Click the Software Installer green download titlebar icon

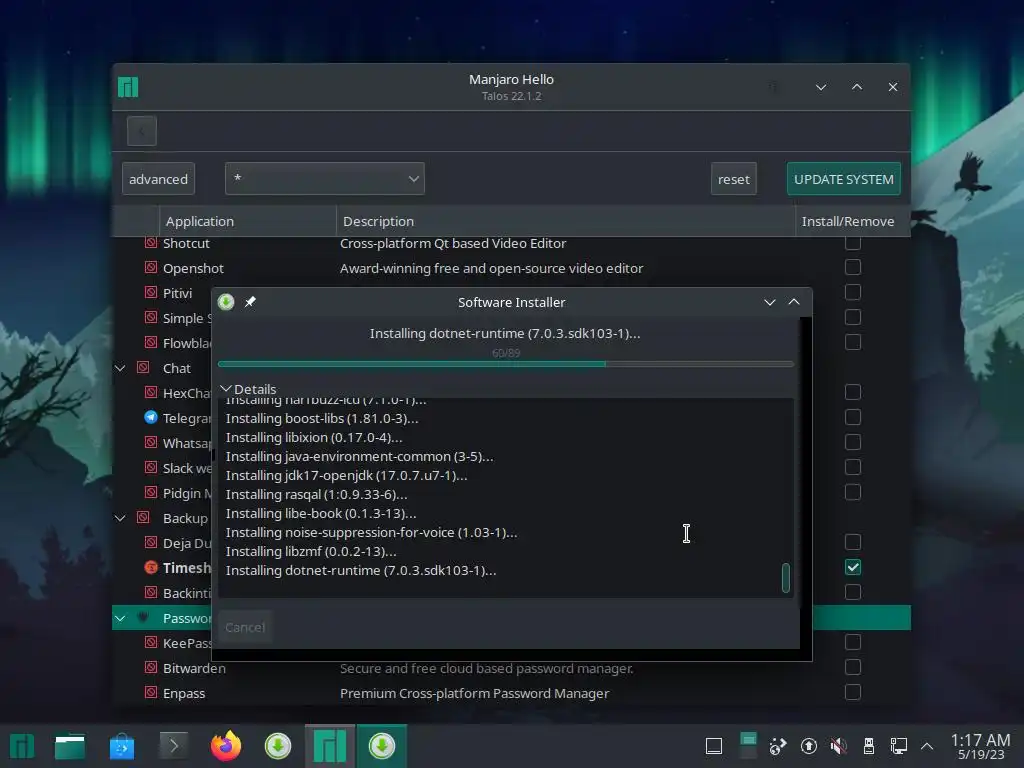point(226,302)
